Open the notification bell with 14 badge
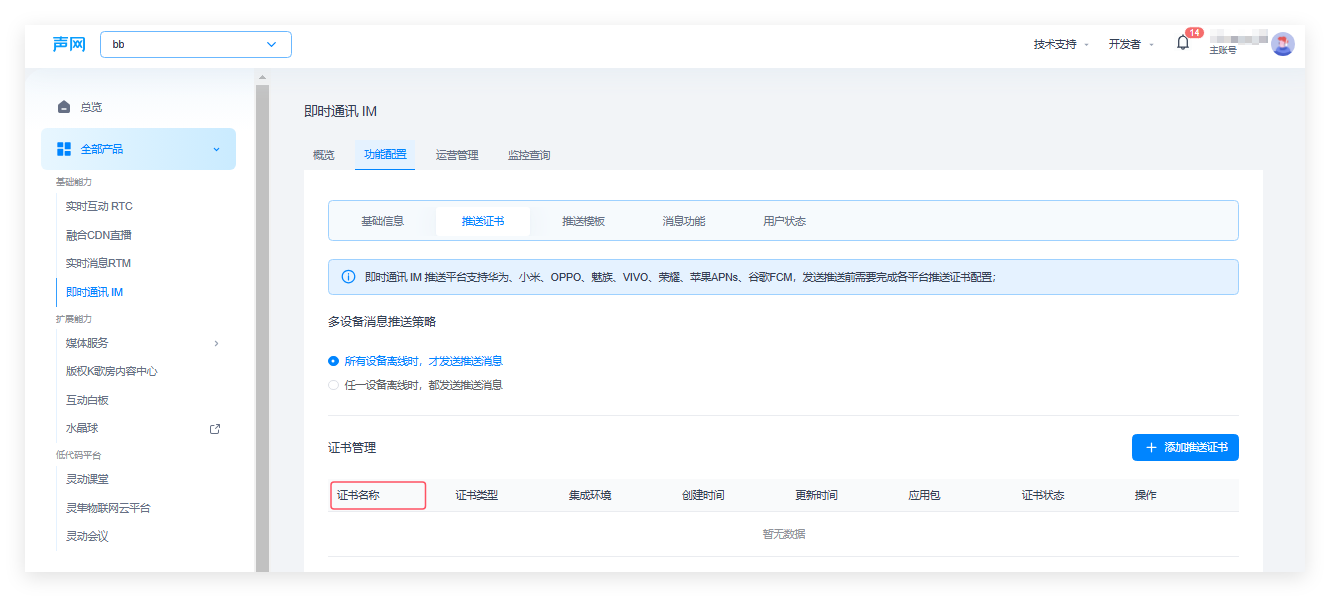 point(1183,43)
